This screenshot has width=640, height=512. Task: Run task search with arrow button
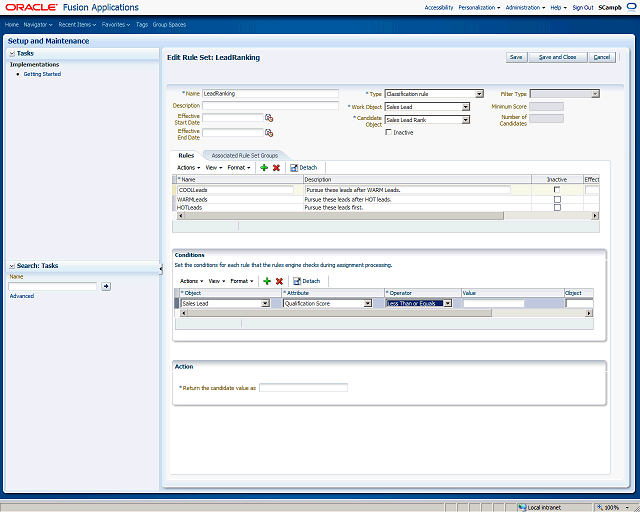tap(106, 286)
